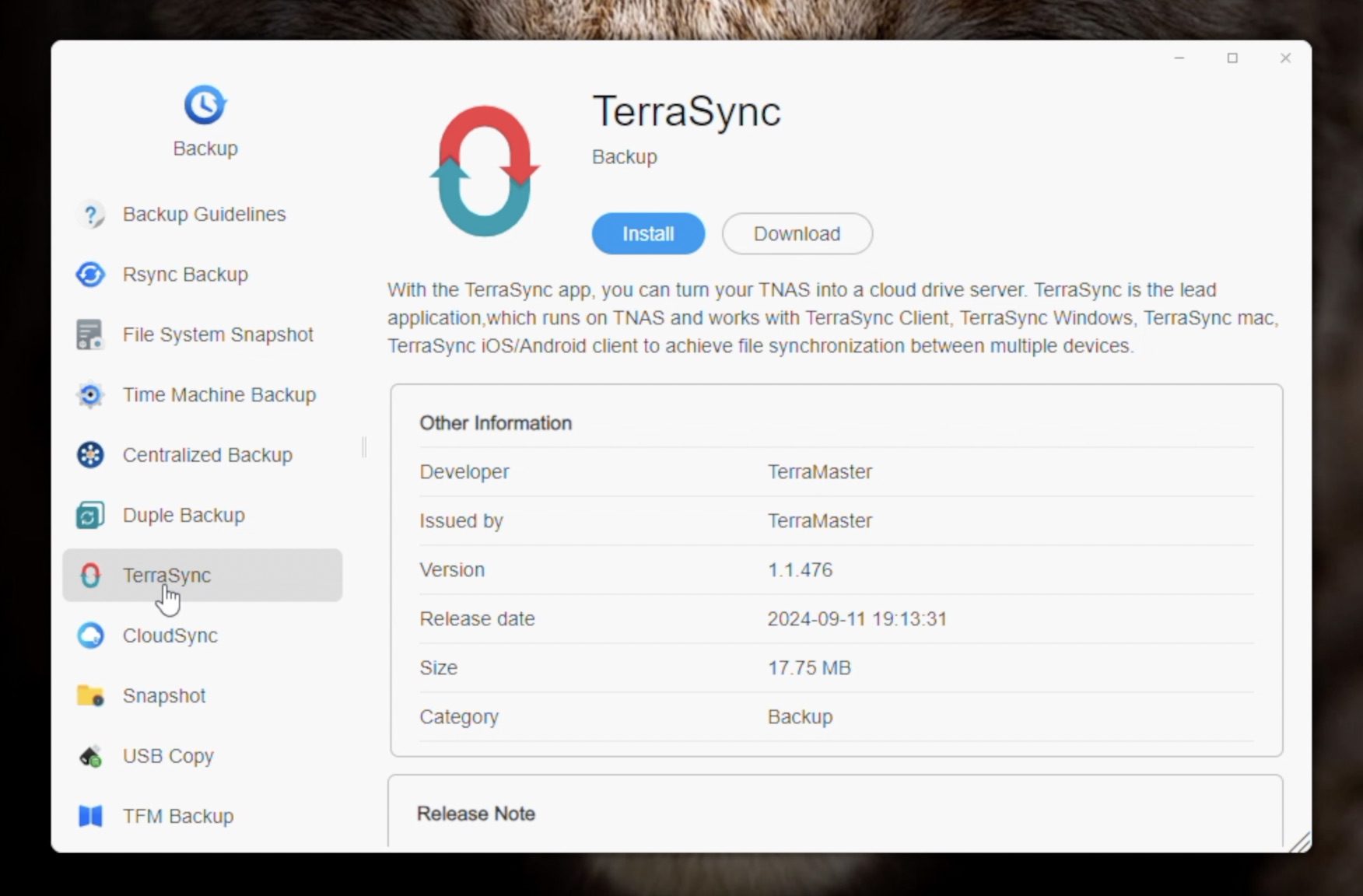This screenshot has height=896, width=1363.
Task: Open the USB Copy icon
Action: [x=90, y=756]
